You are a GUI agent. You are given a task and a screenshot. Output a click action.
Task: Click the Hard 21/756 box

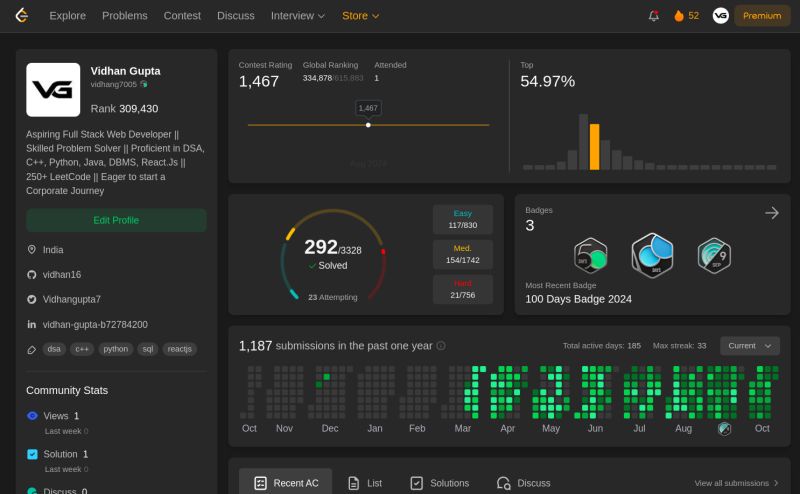[x=463, y=289]
